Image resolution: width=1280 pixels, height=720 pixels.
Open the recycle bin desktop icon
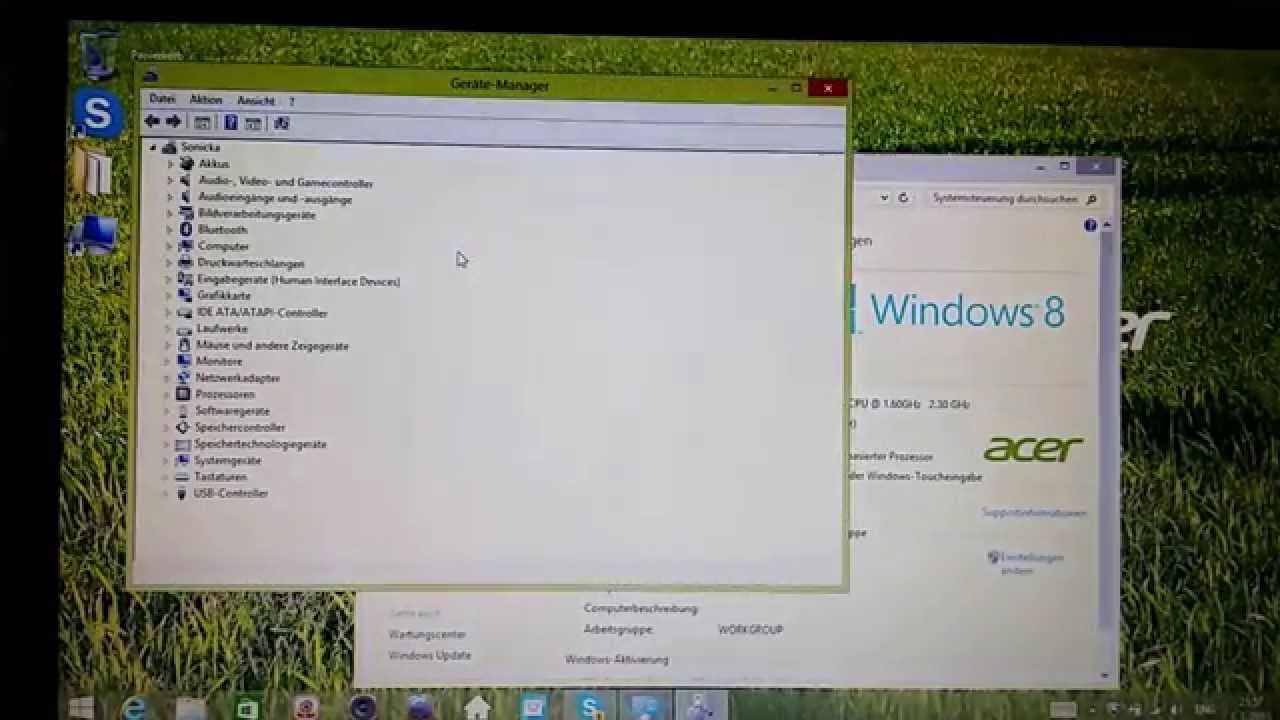(100, 55)
